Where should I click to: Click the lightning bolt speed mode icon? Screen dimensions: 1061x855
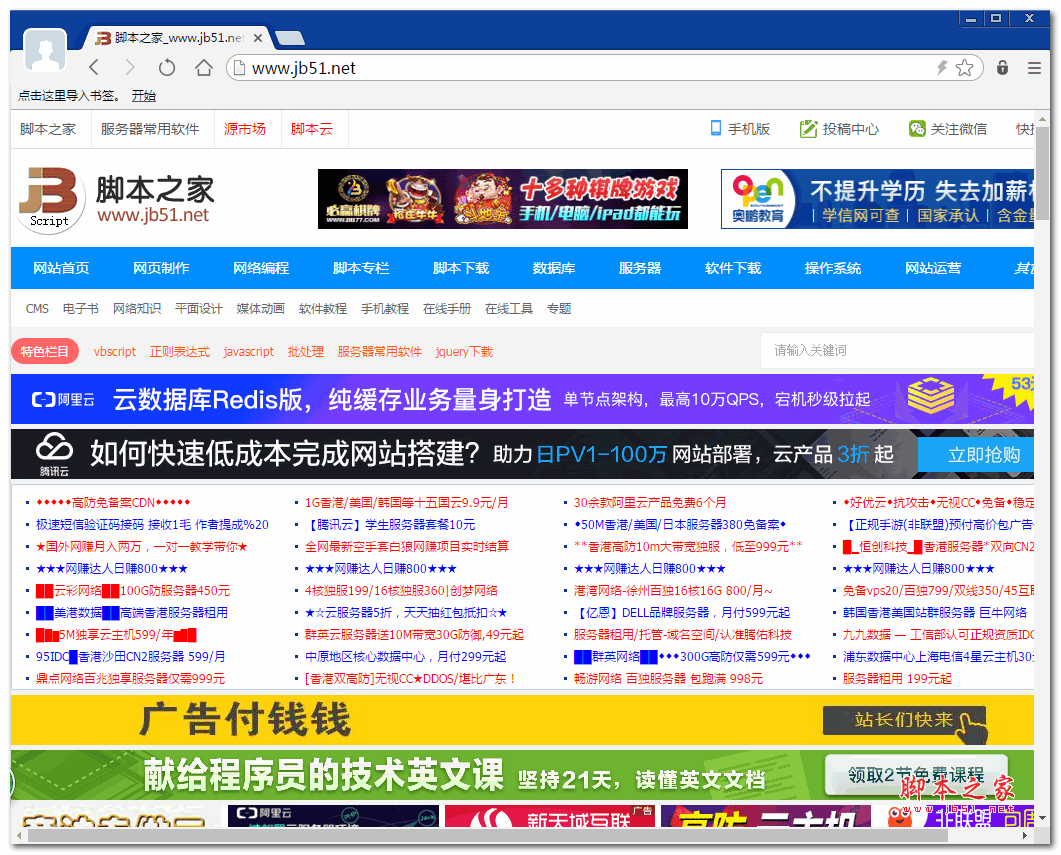point(941,68)
